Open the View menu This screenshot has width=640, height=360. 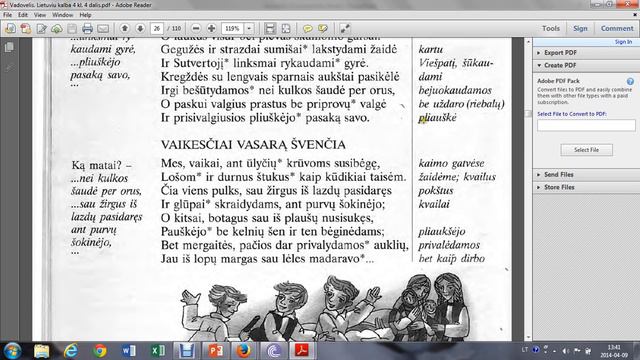[40, 15]
